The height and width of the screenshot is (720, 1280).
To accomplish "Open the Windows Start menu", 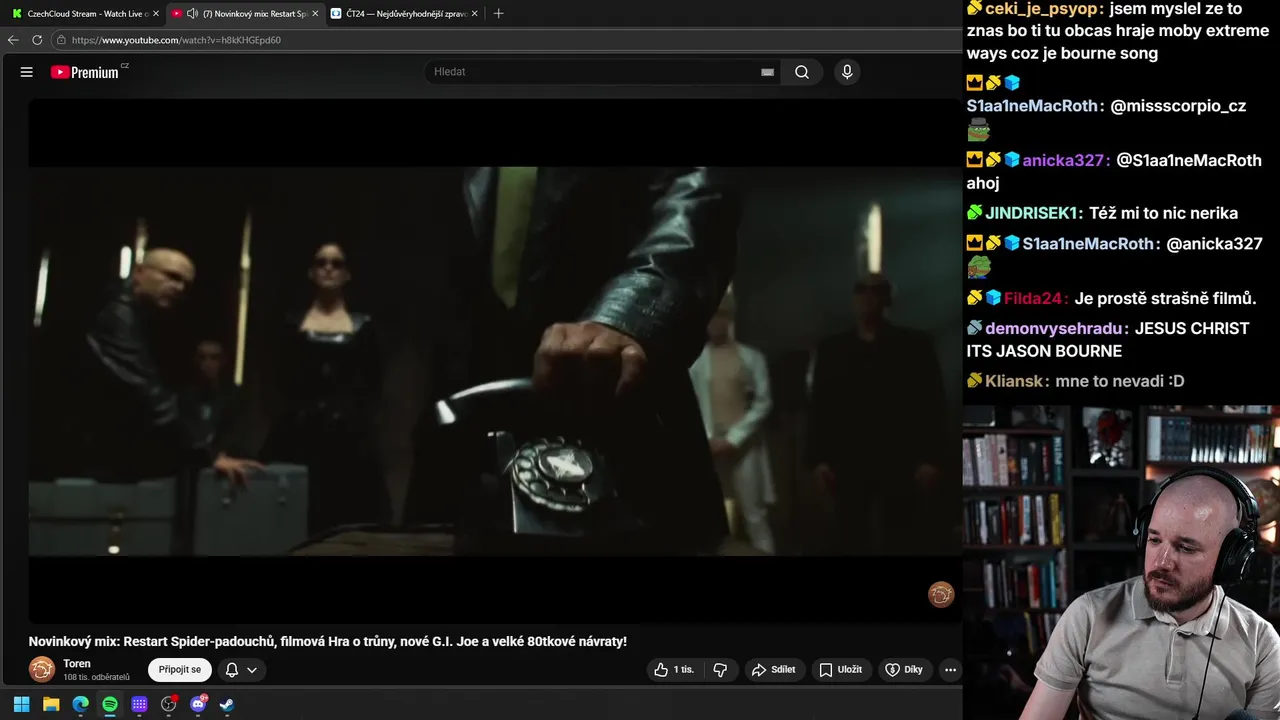I will coord(21,704).
